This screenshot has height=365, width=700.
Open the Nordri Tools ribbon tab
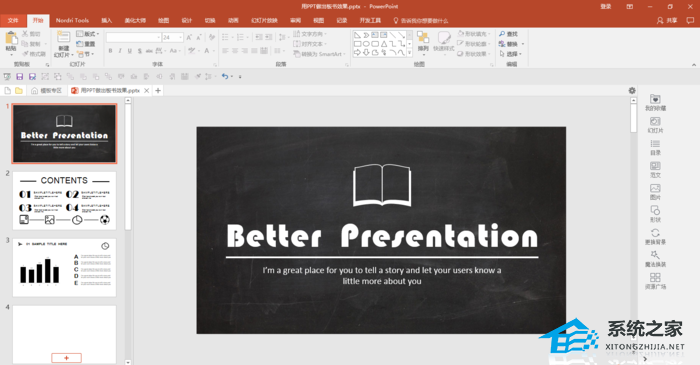(72, 20)
